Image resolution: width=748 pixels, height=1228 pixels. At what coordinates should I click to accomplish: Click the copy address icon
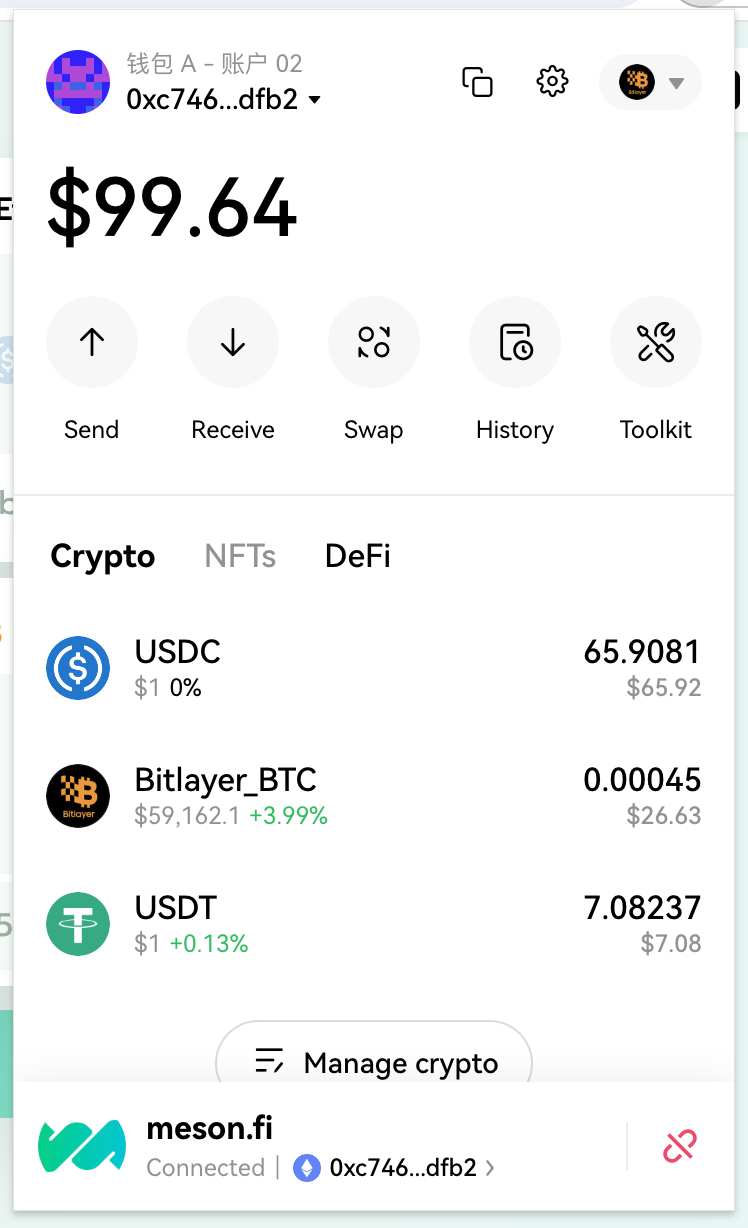coord(477,82)
